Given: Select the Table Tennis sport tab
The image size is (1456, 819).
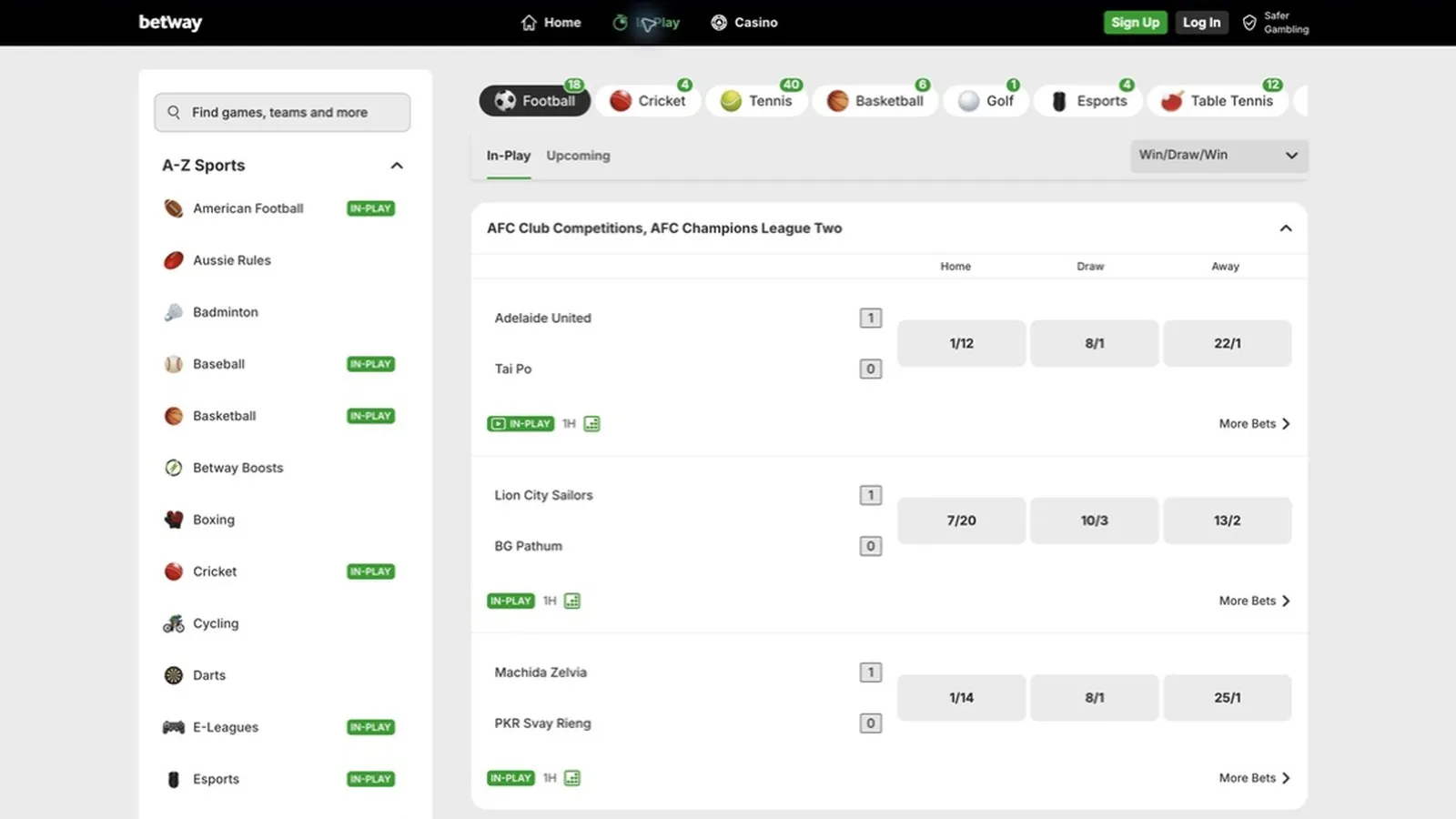Looking at the screenshot, I should click(1218, 100).
